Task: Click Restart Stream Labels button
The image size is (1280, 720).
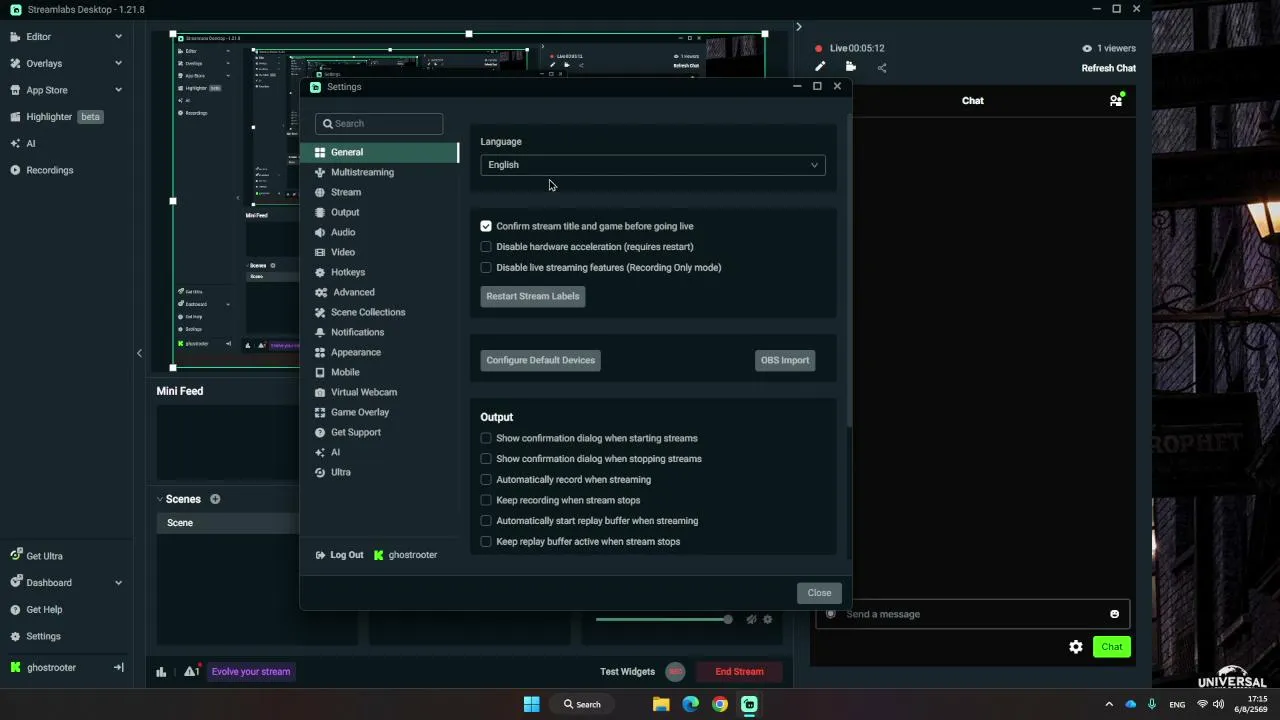Action: pos(533,296)
